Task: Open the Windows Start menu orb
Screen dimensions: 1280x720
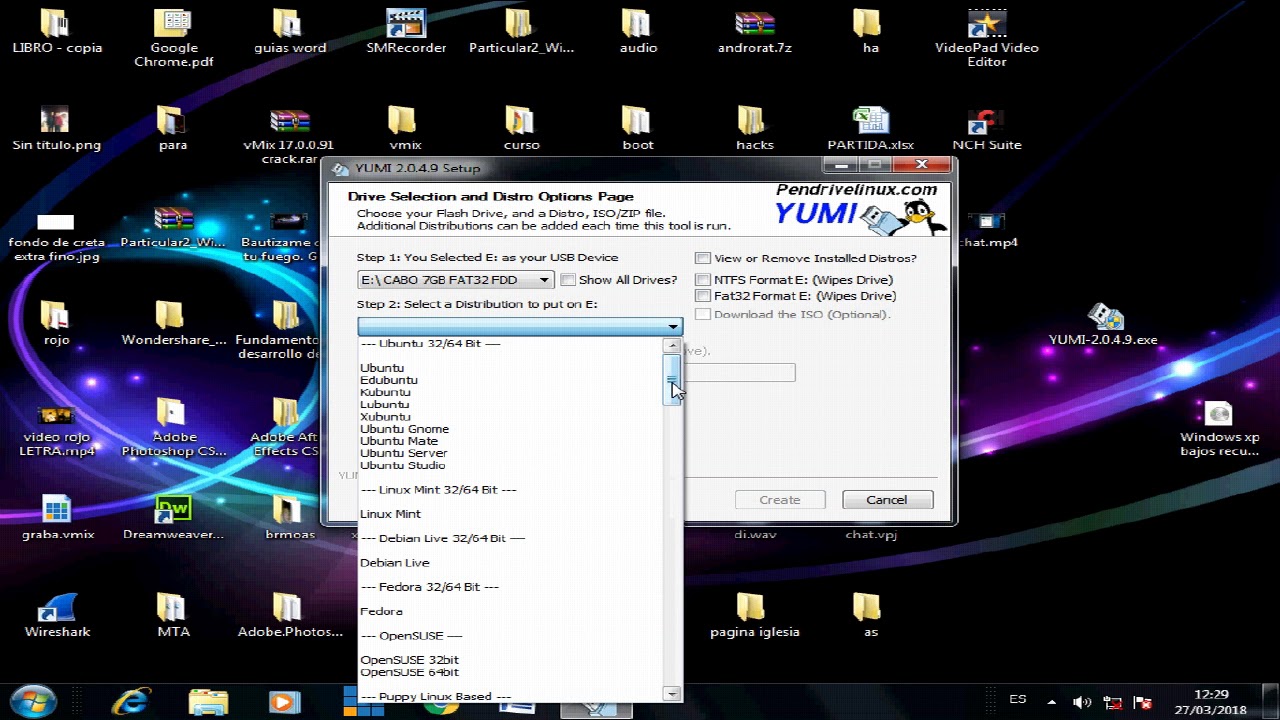Action: point(34,700)
